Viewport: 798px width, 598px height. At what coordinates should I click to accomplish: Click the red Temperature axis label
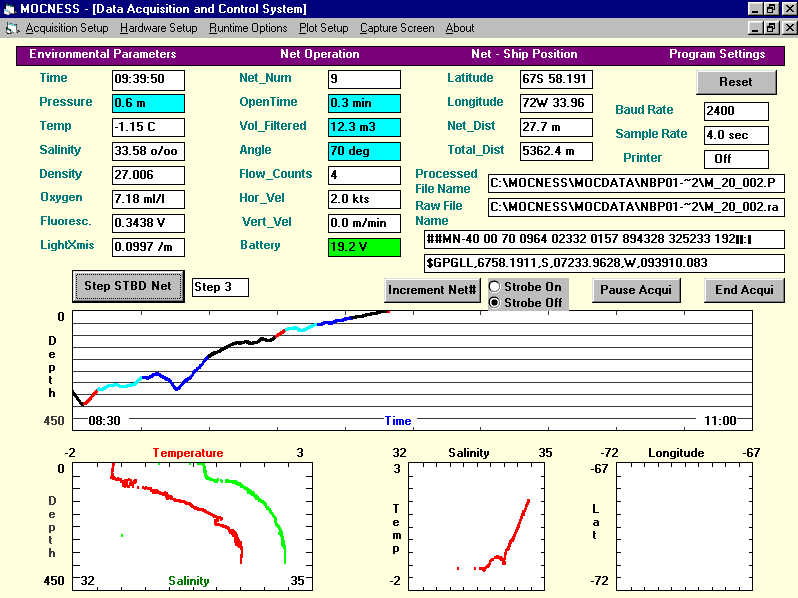(188, 453)
